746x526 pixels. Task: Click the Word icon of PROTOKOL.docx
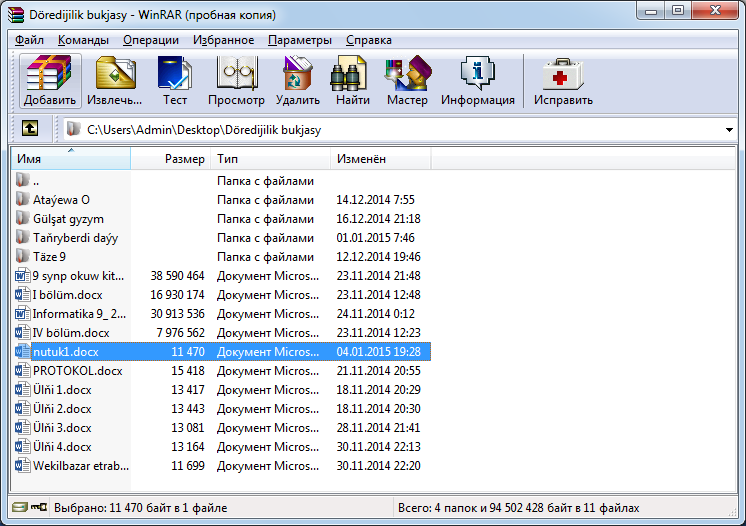(22, 370)
